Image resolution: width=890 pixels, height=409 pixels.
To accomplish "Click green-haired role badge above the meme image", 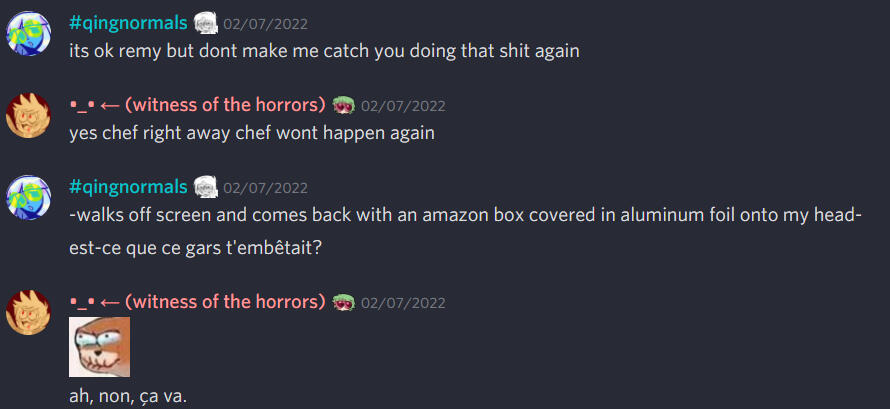I will [343, 303].
